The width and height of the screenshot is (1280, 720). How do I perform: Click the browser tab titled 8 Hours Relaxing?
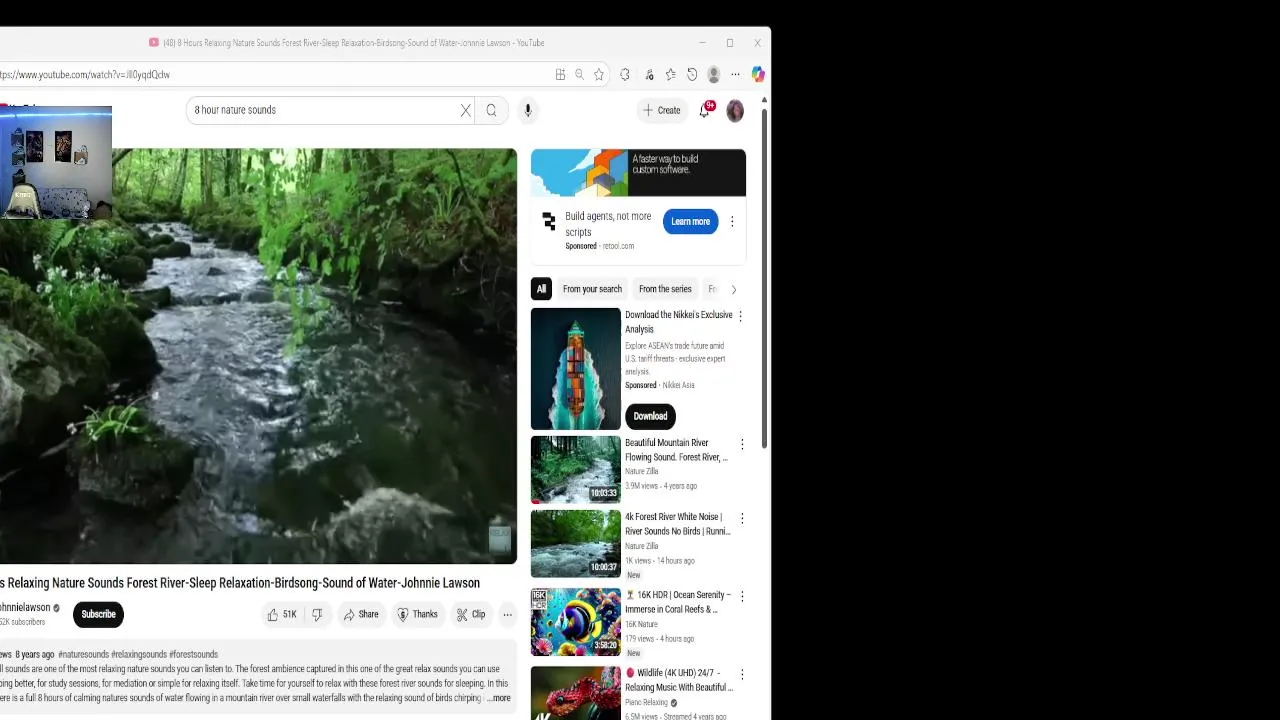click(347, 43)
